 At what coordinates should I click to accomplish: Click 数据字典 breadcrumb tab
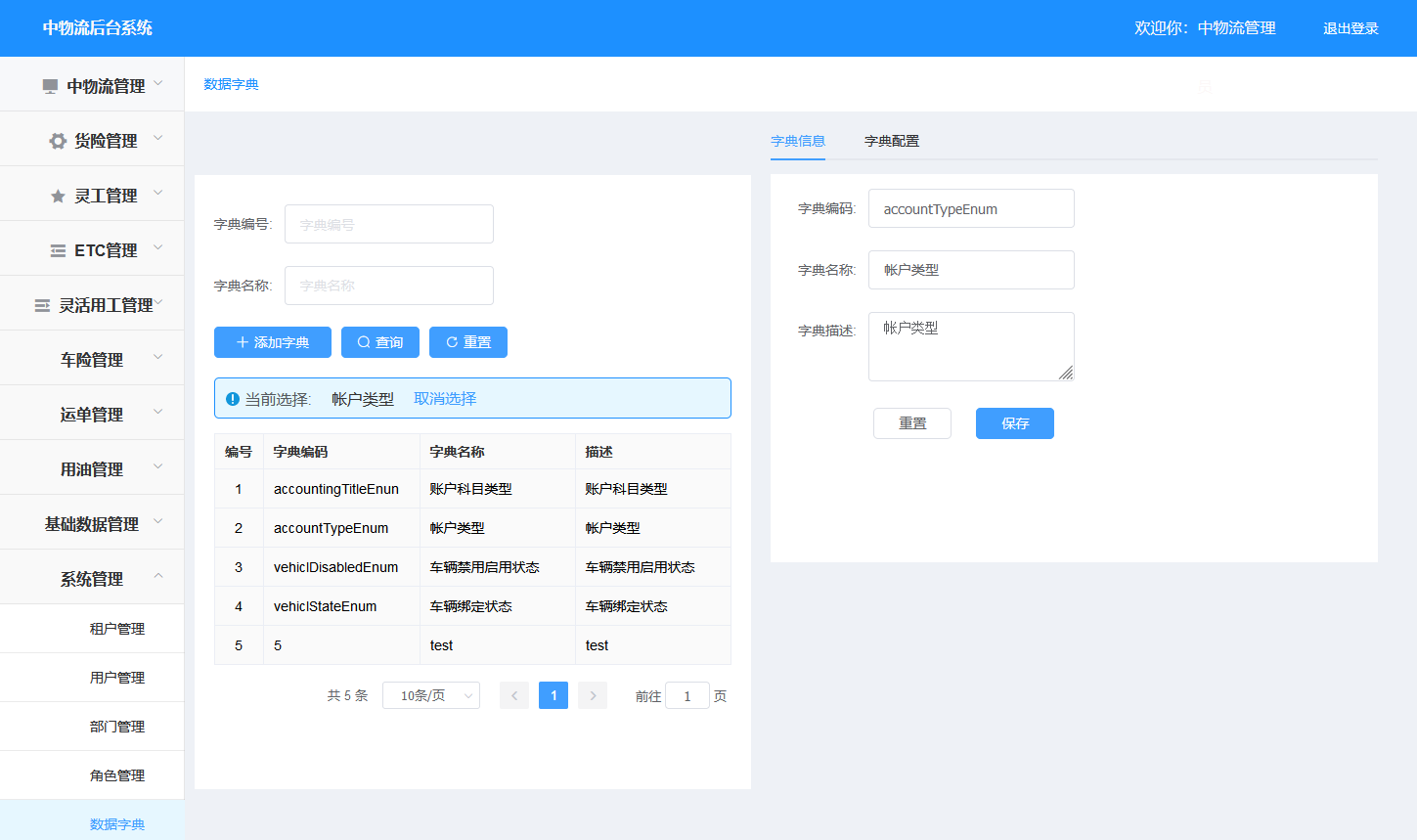231,84
